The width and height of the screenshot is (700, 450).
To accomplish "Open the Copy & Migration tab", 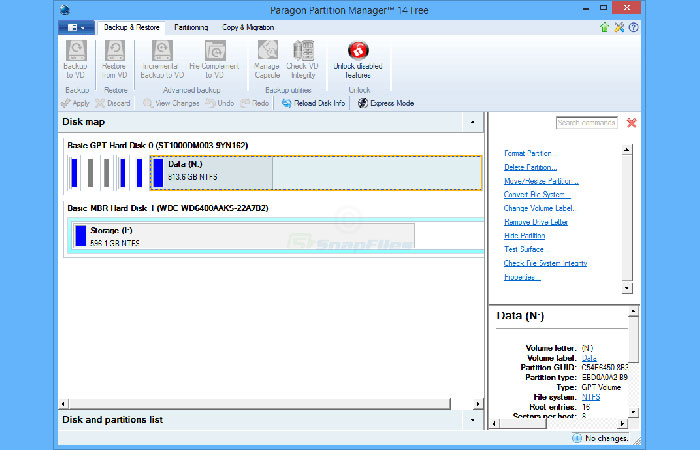I will 248,28.
